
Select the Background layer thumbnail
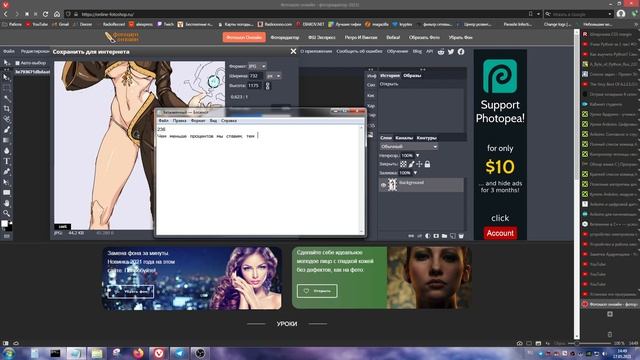[392, 185]
